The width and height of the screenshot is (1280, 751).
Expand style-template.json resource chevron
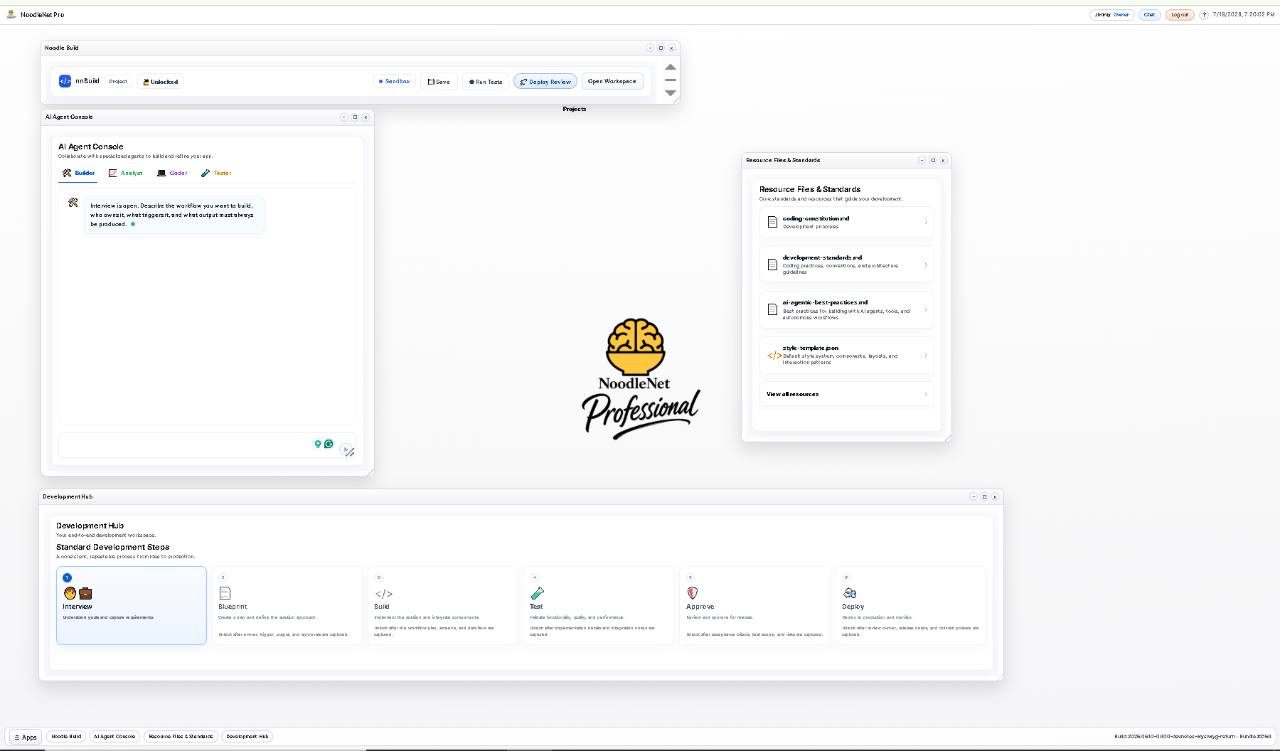925,355
